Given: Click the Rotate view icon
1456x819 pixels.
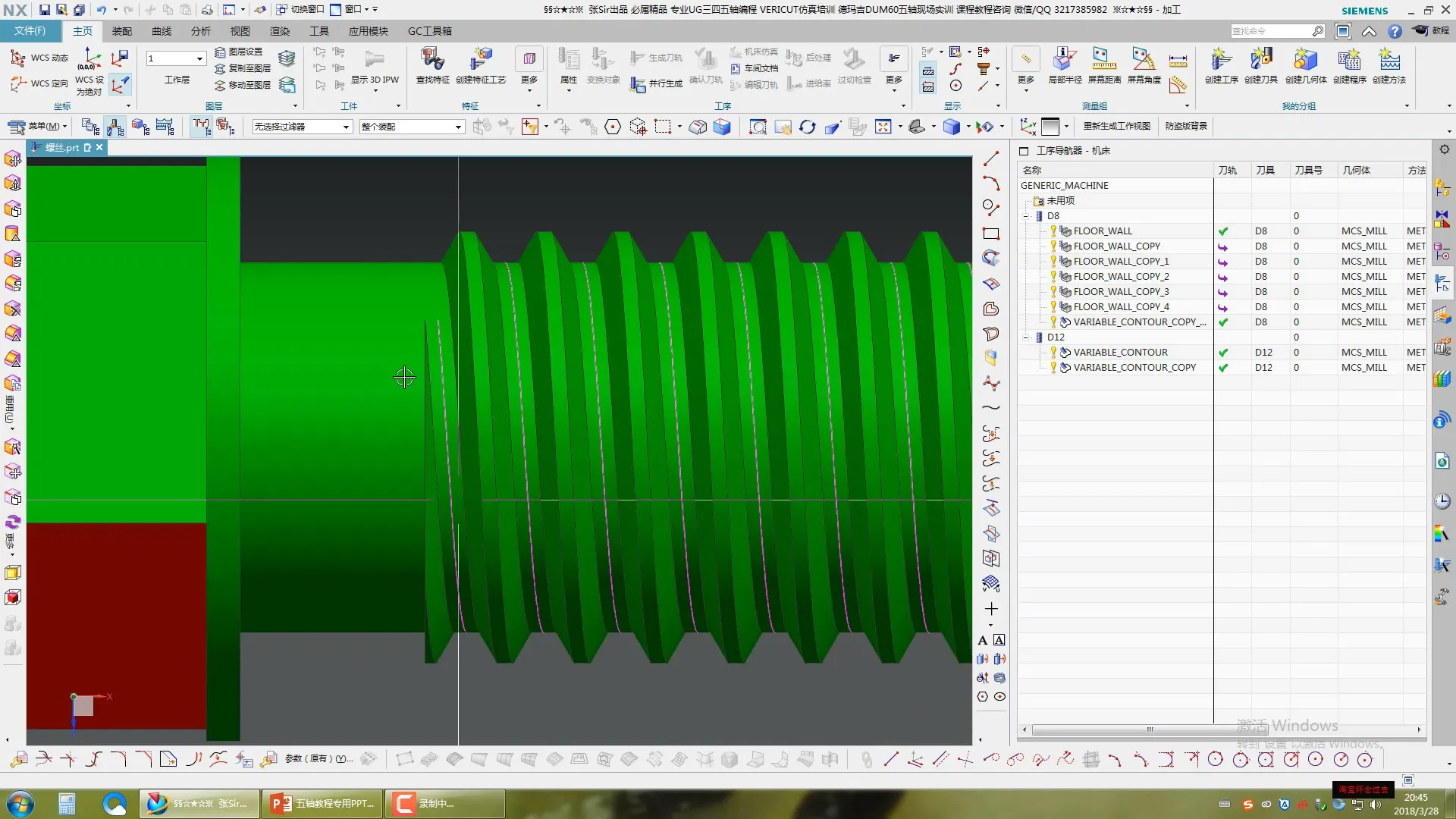Looking at the screenshot, I should [x=808, y=127].
